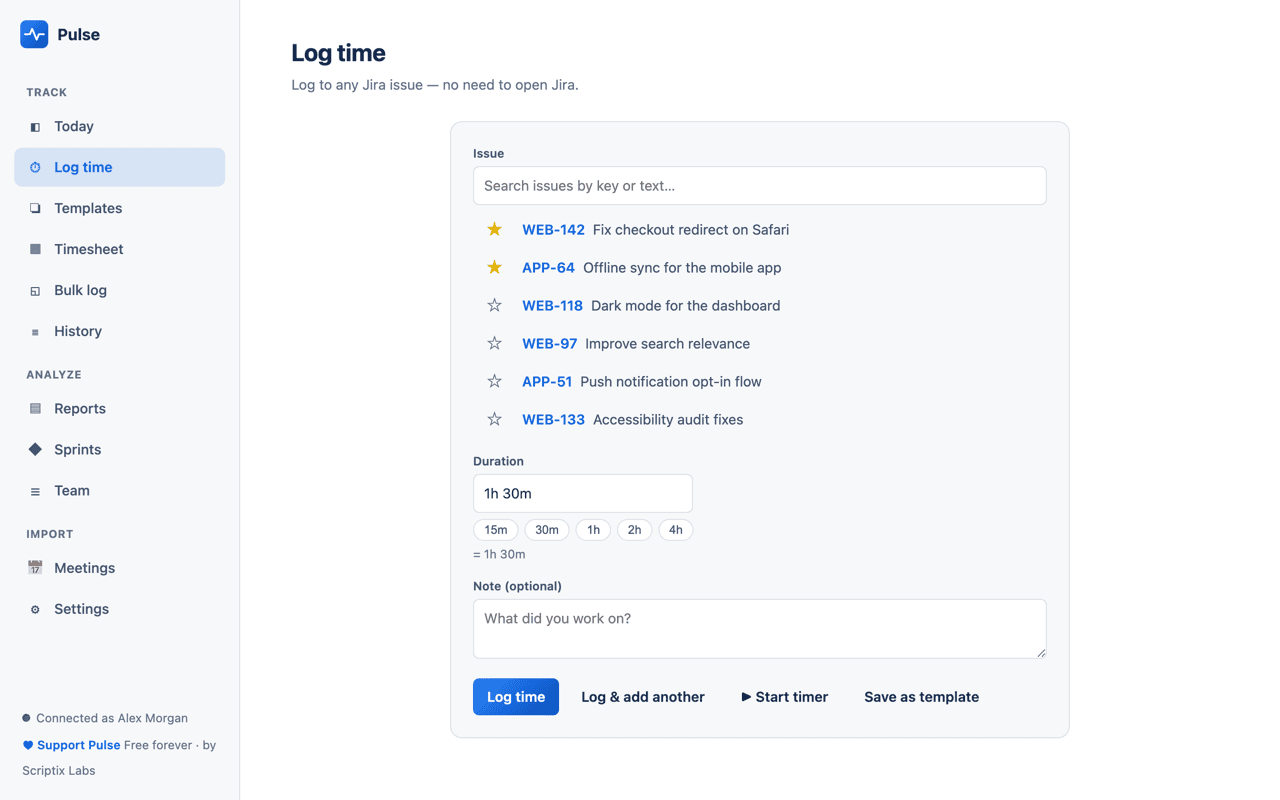Choose the 4h duration chip
The height and width of the screenshot is (800, 1280).
[x=676, y=530]
